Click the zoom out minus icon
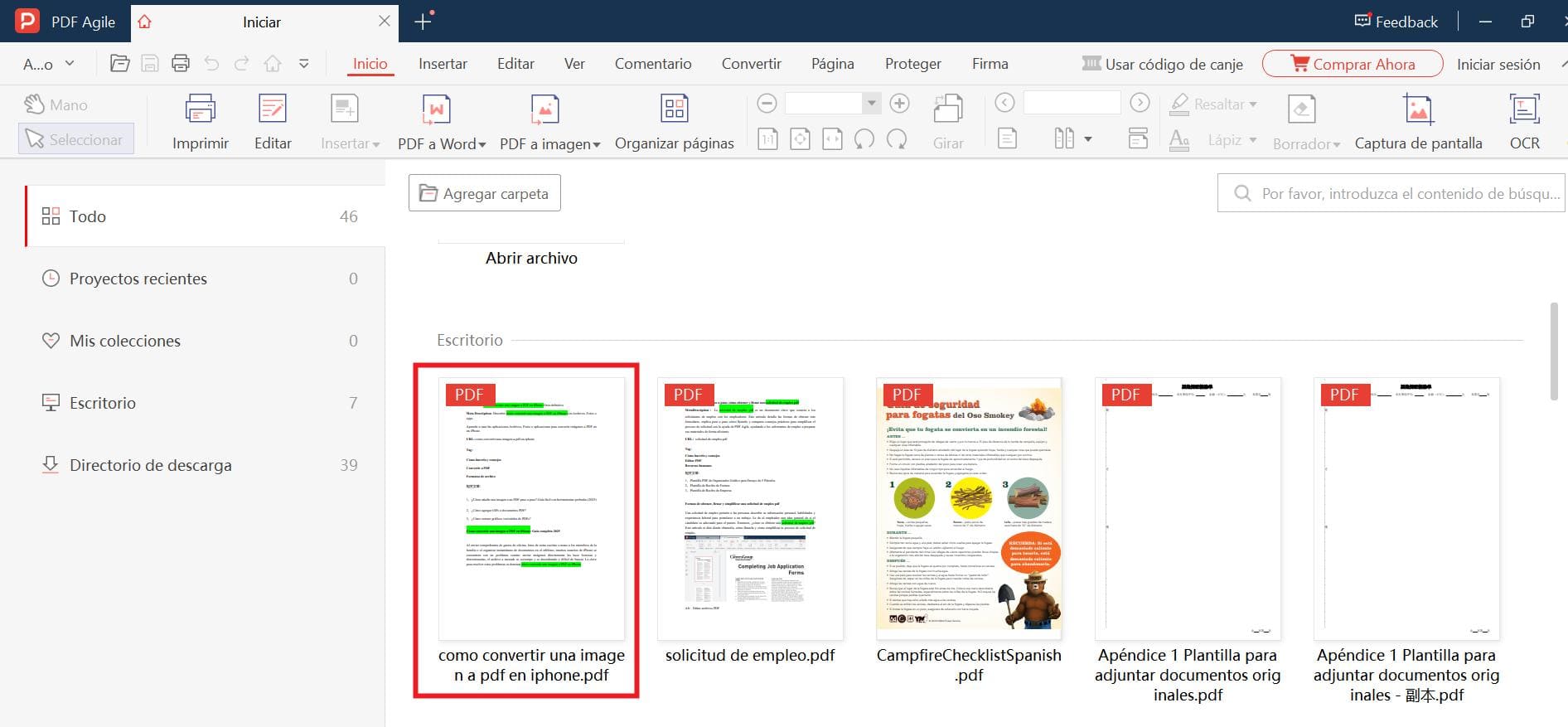 tap(767, 104)
